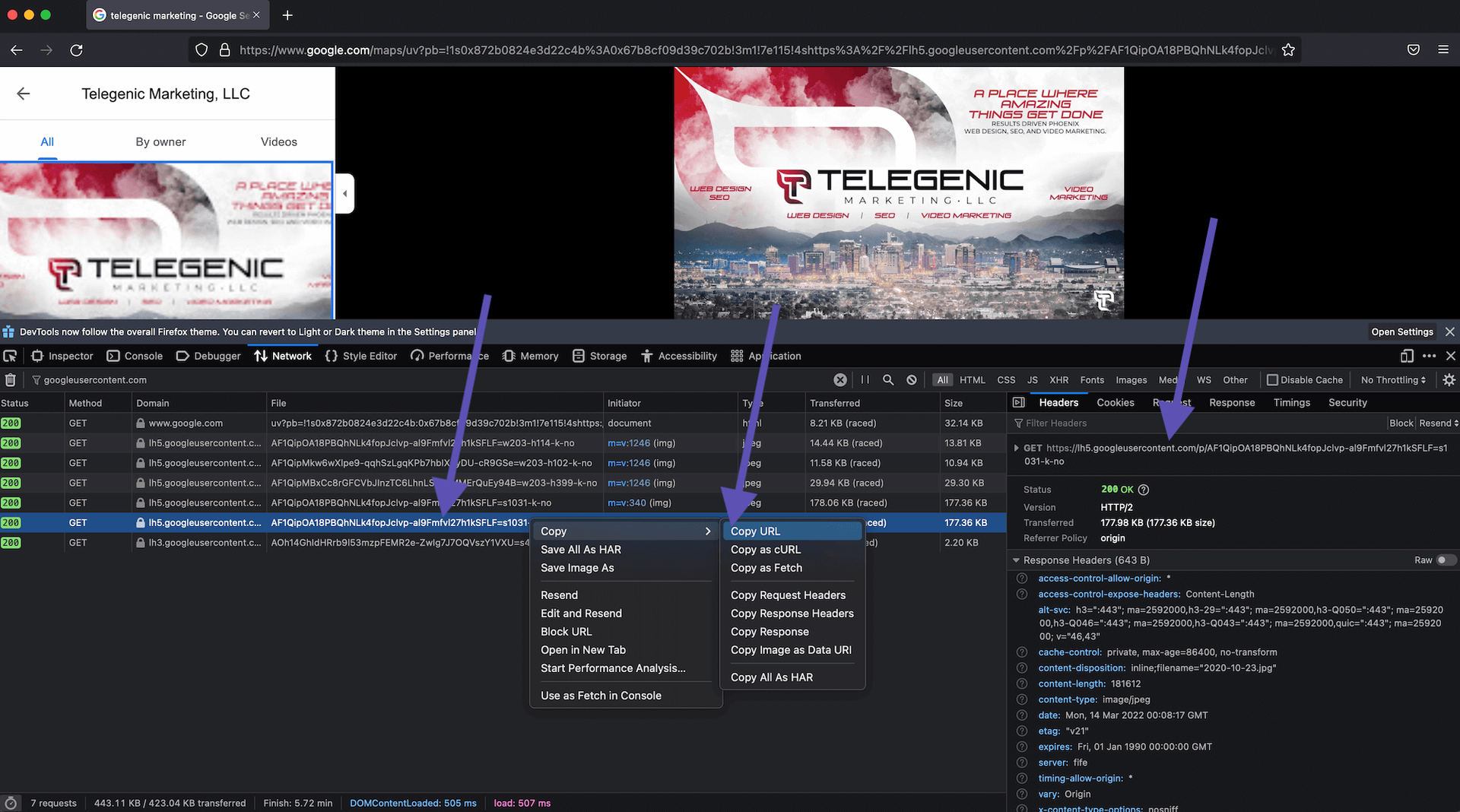Open network settings gear menu
Viewport: 1460px width, 812px height.
coord(1449,380)
